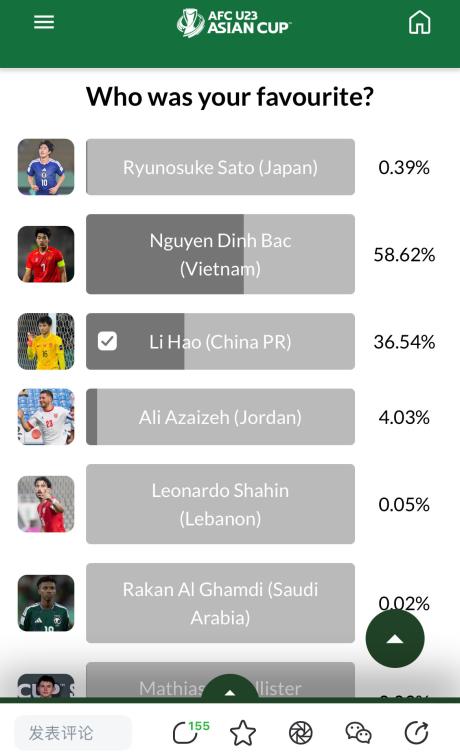The height and width of the screenshot is (754, 460).
Task: Vote for Ryunosuke Sato (Japan) option
Action: (x=220, y=167)
